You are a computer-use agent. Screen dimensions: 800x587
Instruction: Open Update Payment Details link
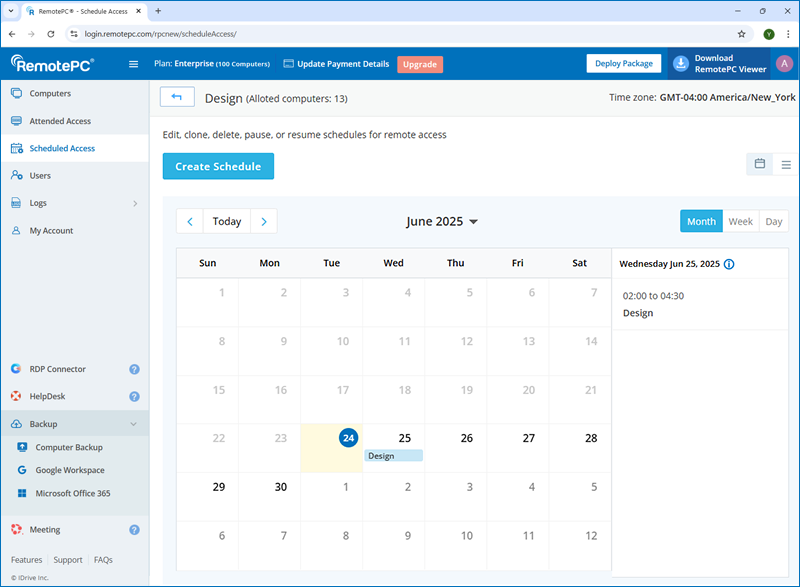click(336, 64)
